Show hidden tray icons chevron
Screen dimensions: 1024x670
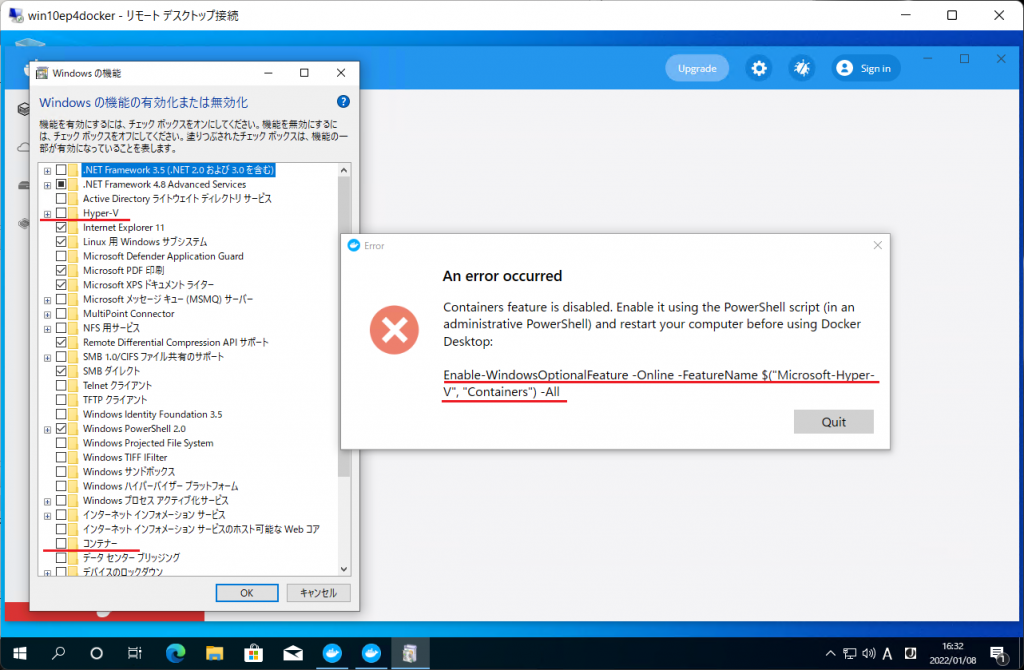[830, 653]
